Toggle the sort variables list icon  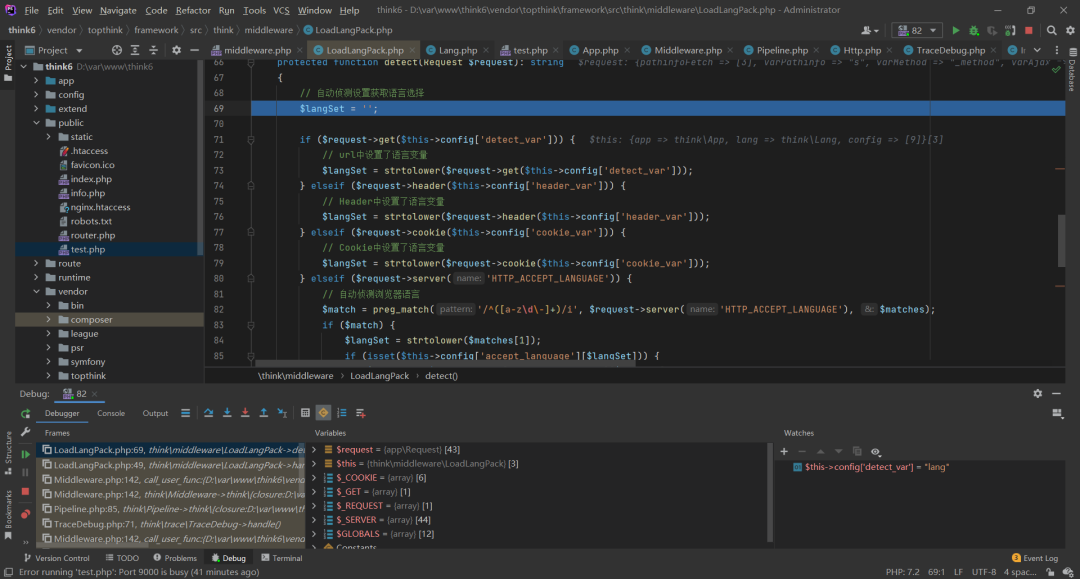(x=342, y=413)
